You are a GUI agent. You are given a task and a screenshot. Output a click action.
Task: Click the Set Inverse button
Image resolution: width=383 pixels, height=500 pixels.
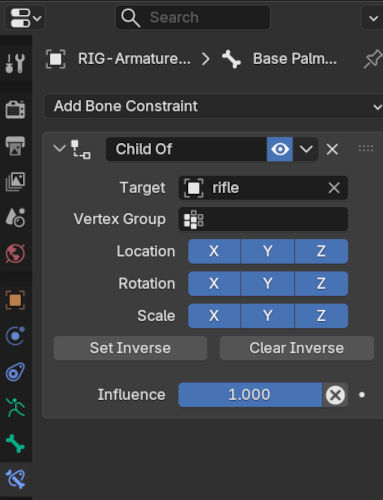coord(130,348)
